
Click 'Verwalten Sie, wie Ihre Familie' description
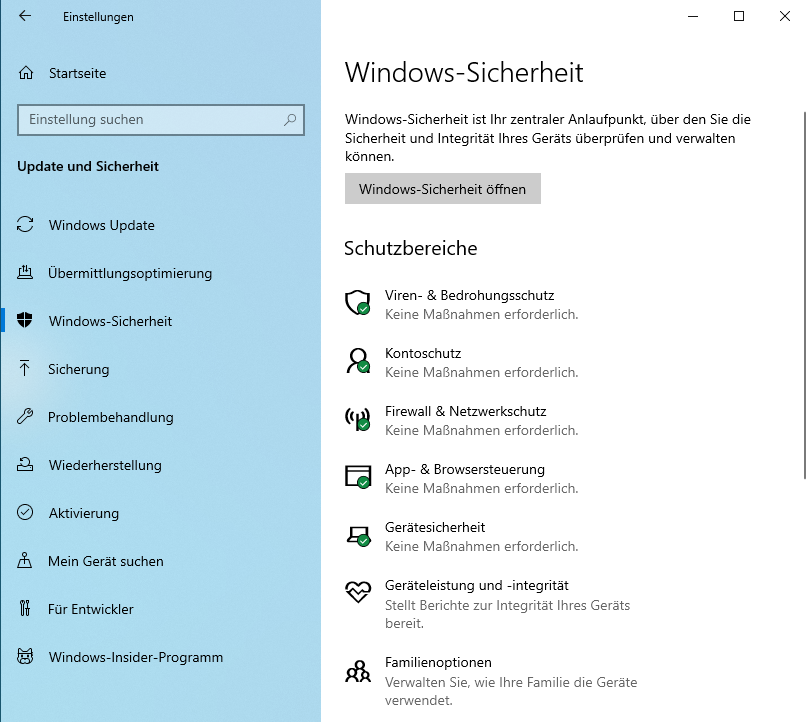pos(511,691)
